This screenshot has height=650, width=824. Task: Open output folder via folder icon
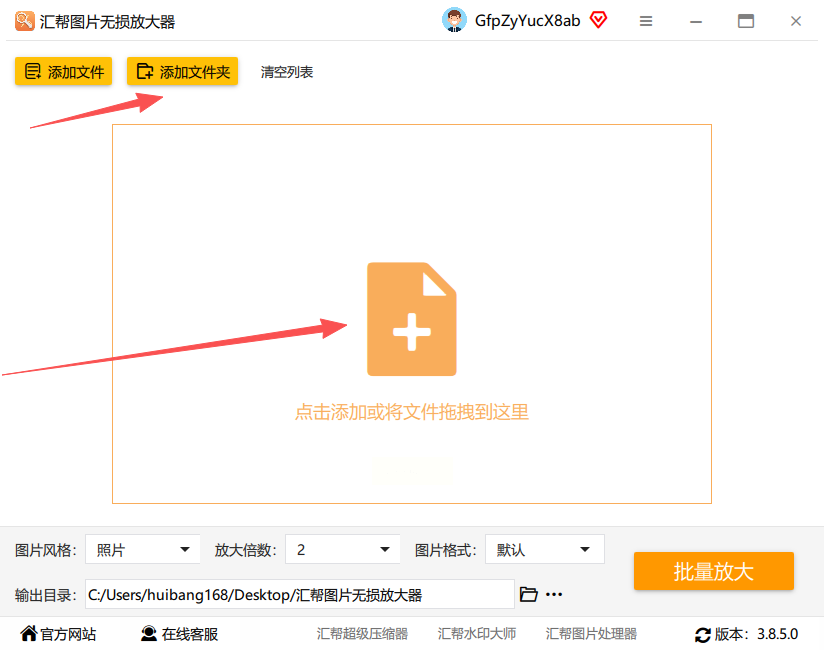tap(528, 594)
